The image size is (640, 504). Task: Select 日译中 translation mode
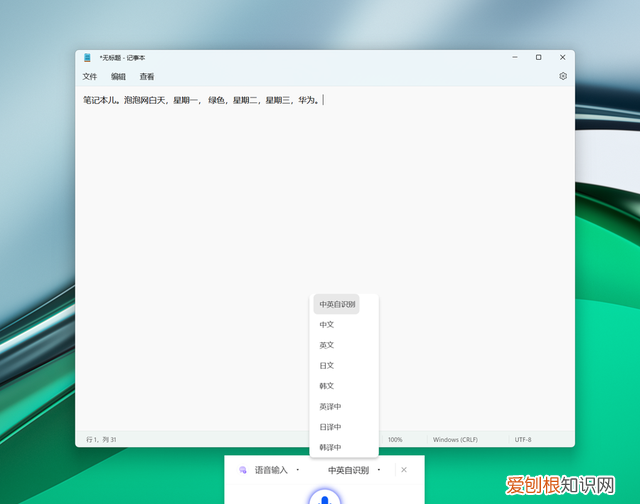330,427
